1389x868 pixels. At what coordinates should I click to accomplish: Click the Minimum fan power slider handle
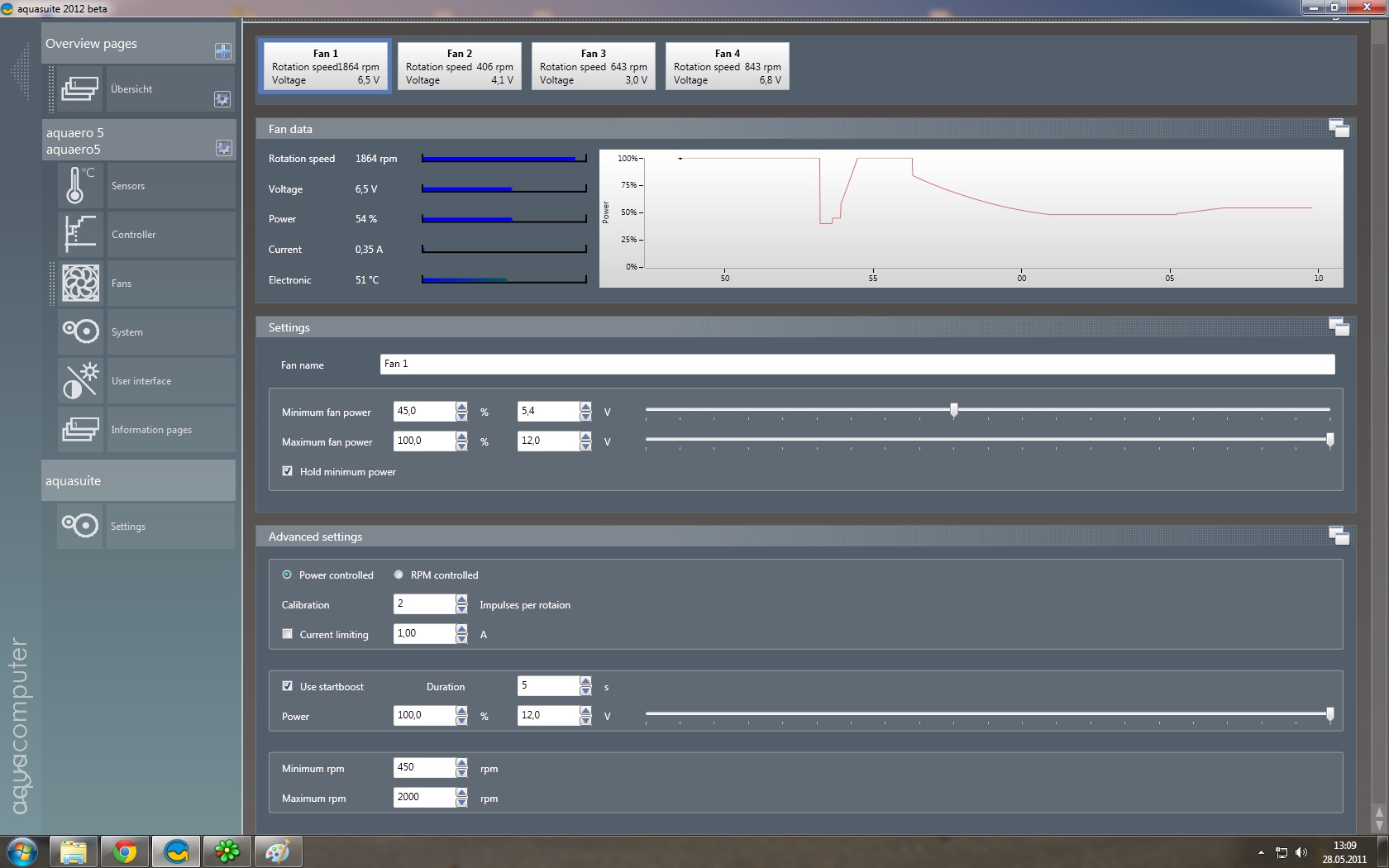coord(954,410)
